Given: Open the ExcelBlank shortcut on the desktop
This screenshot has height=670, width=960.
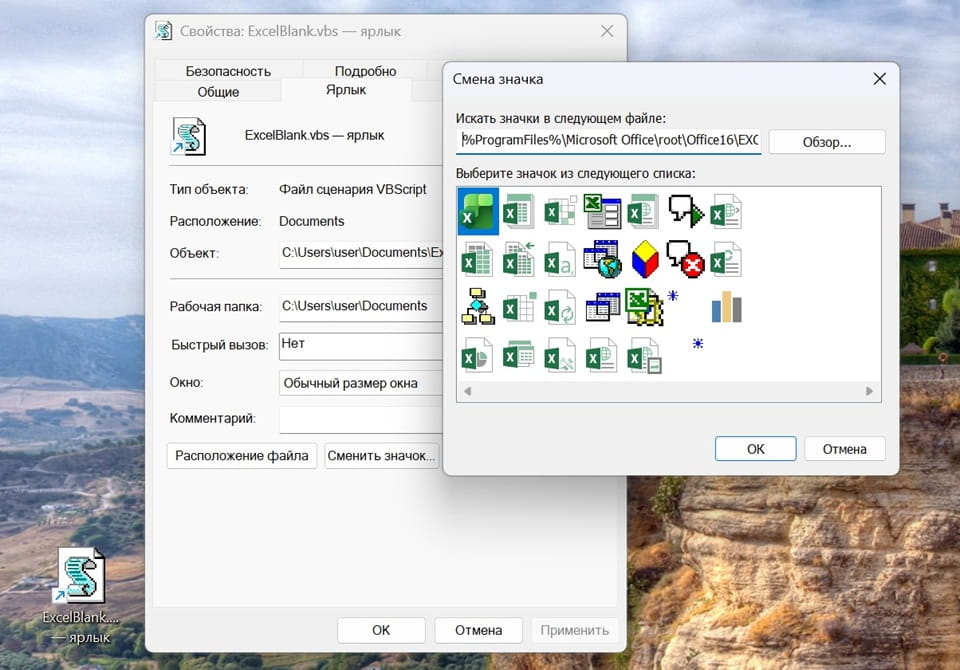Looking at the screenshot, I should pyautogui.click(x=81, y=594).
